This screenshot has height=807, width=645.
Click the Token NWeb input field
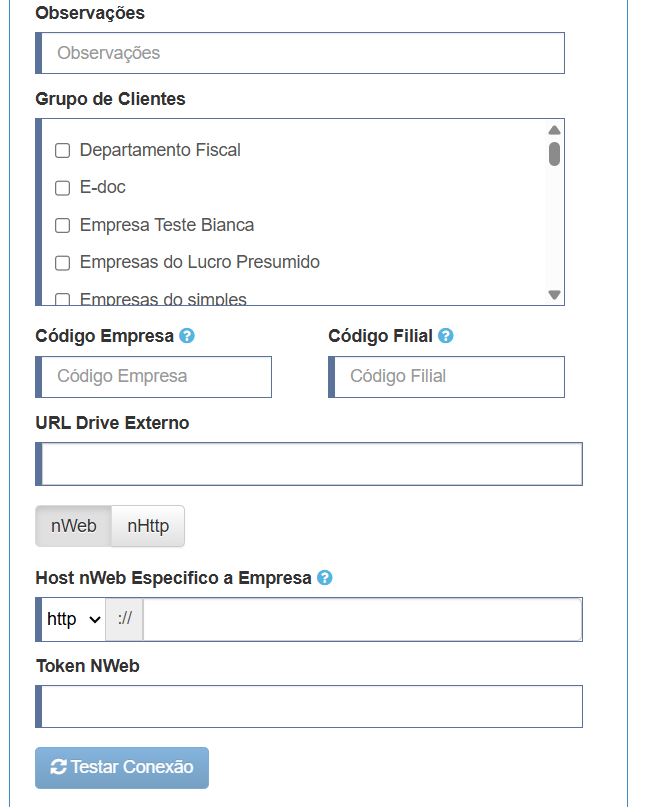coord(309,706)
